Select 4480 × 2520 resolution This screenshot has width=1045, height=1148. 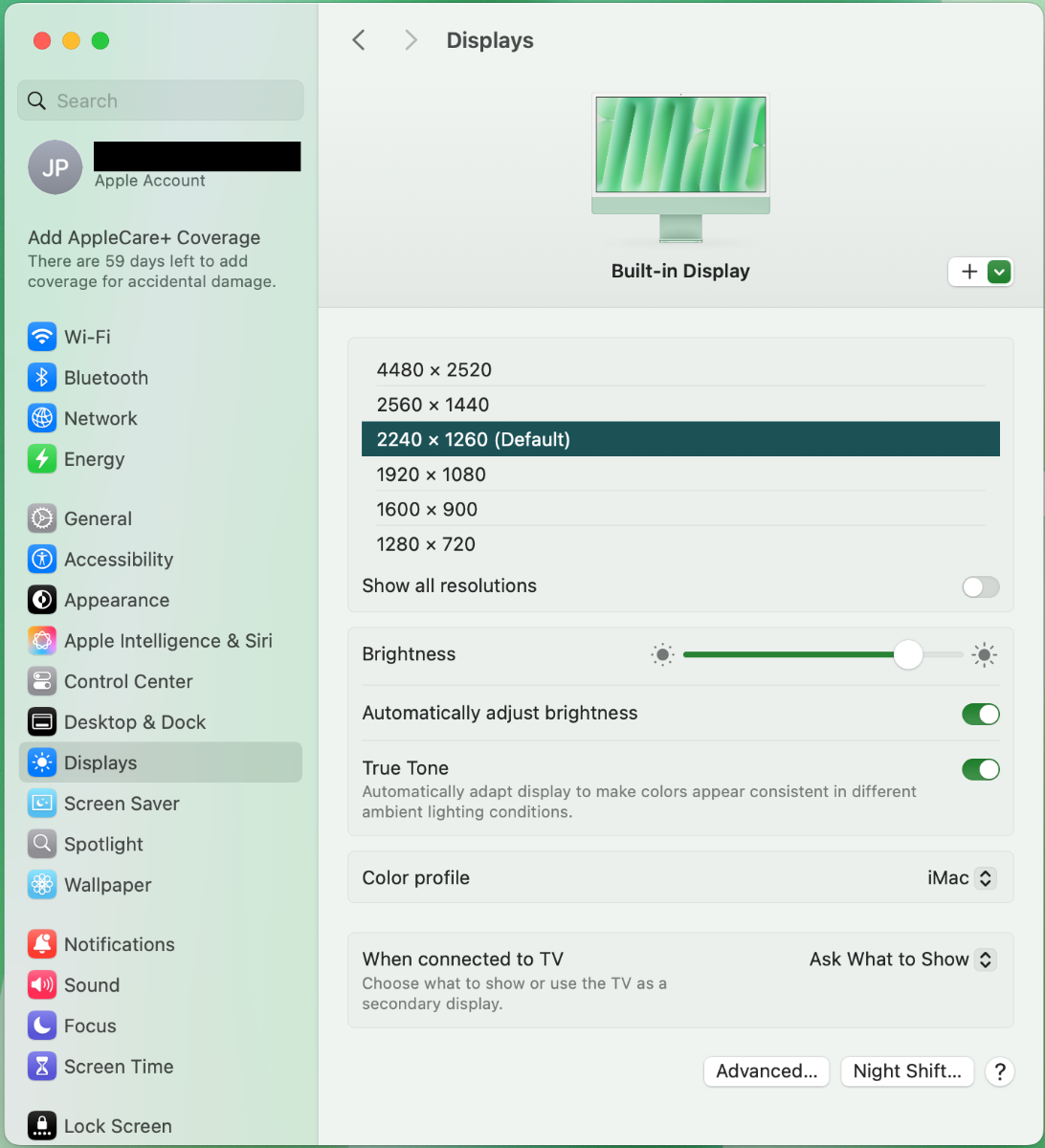click(680, 369)
